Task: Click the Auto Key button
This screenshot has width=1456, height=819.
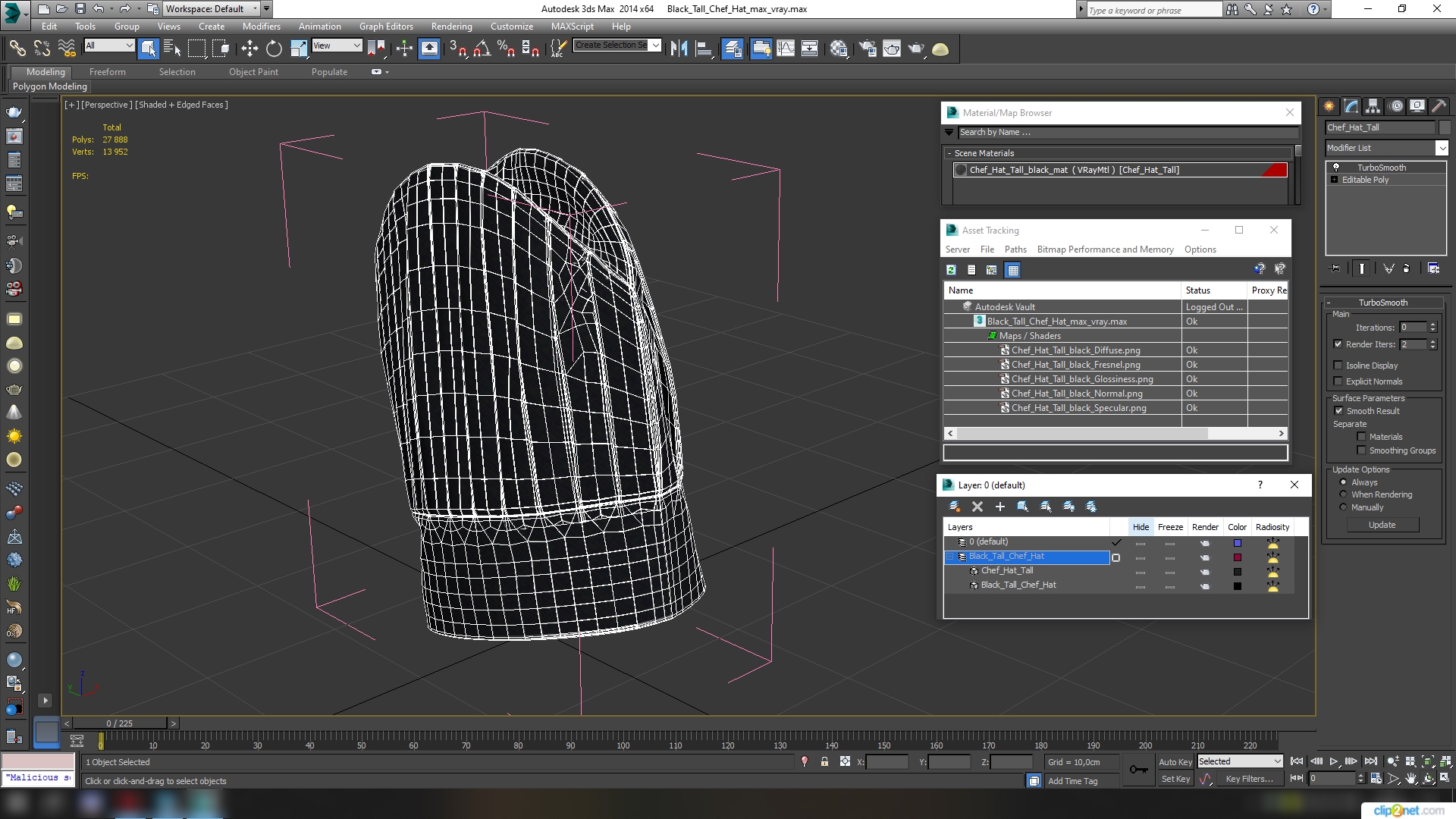Action: tap(1175, 762)
